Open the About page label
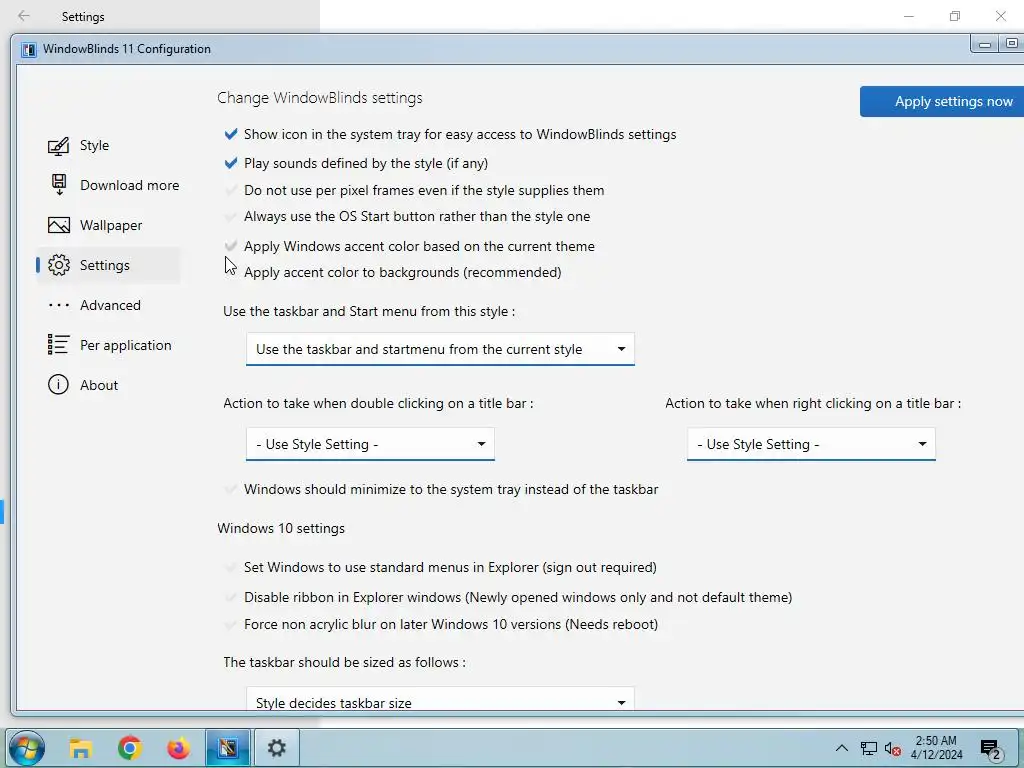The width and height of the screenshot is (1024, 768). (x=99, y=385)
